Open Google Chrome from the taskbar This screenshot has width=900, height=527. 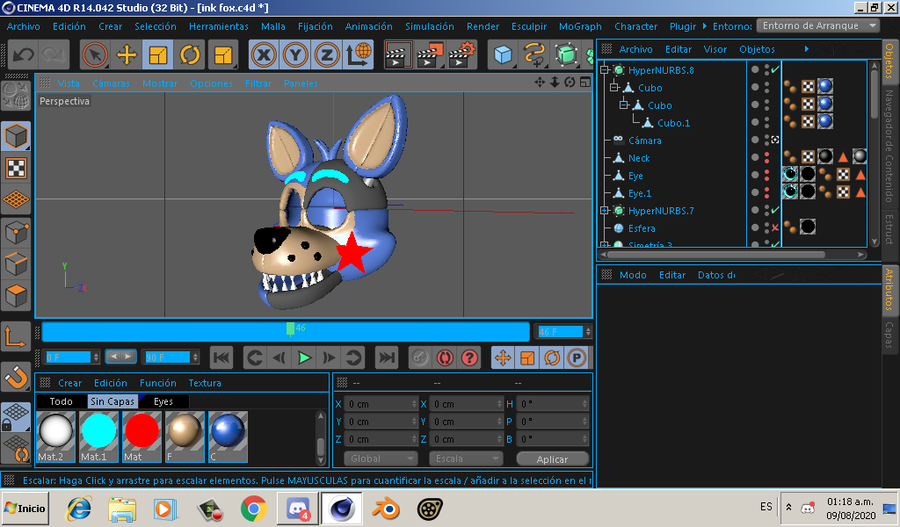(253, 509)
